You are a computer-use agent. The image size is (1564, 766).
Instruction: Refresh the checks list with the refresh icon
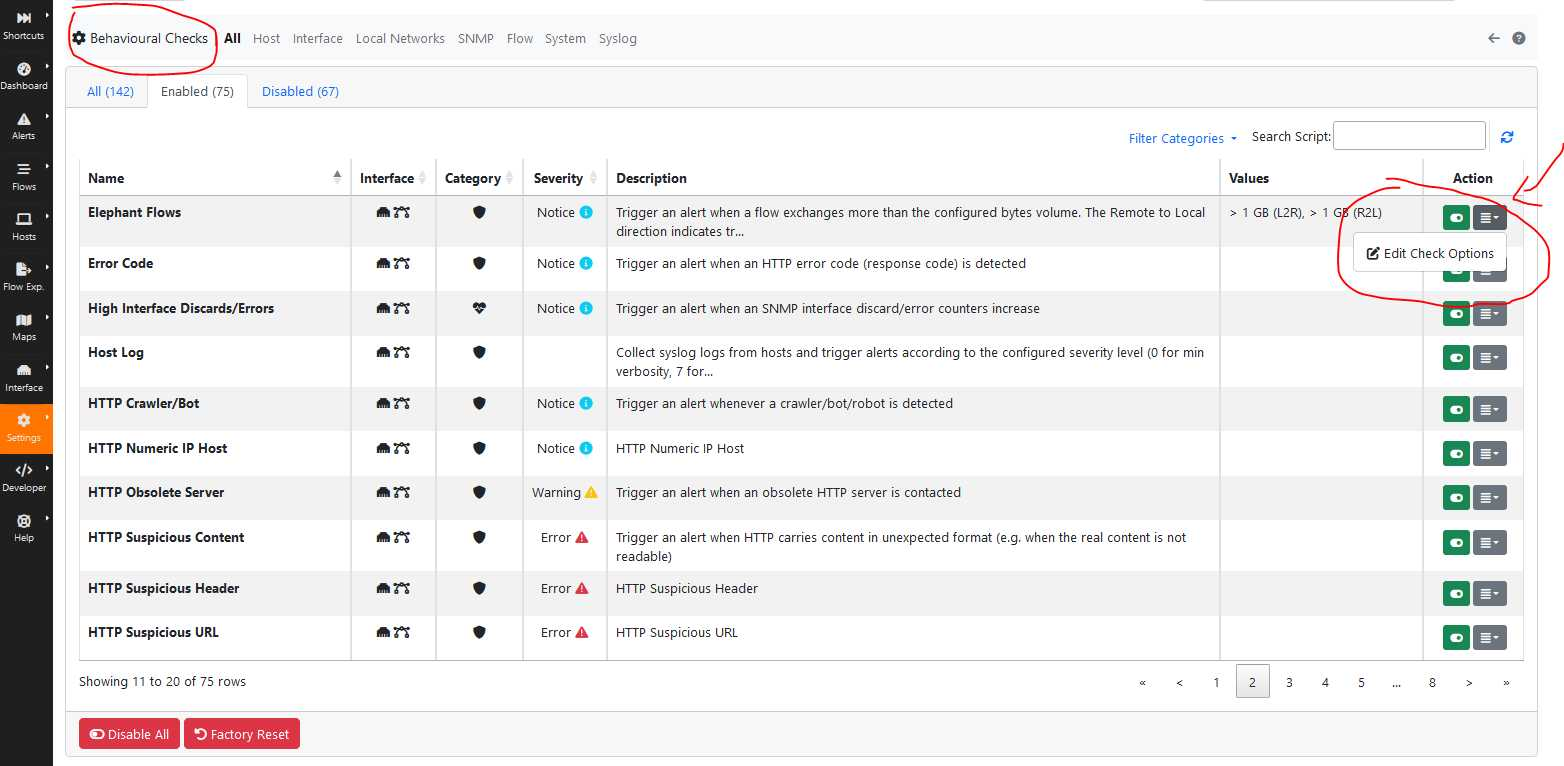click(x=1507, y=136)
